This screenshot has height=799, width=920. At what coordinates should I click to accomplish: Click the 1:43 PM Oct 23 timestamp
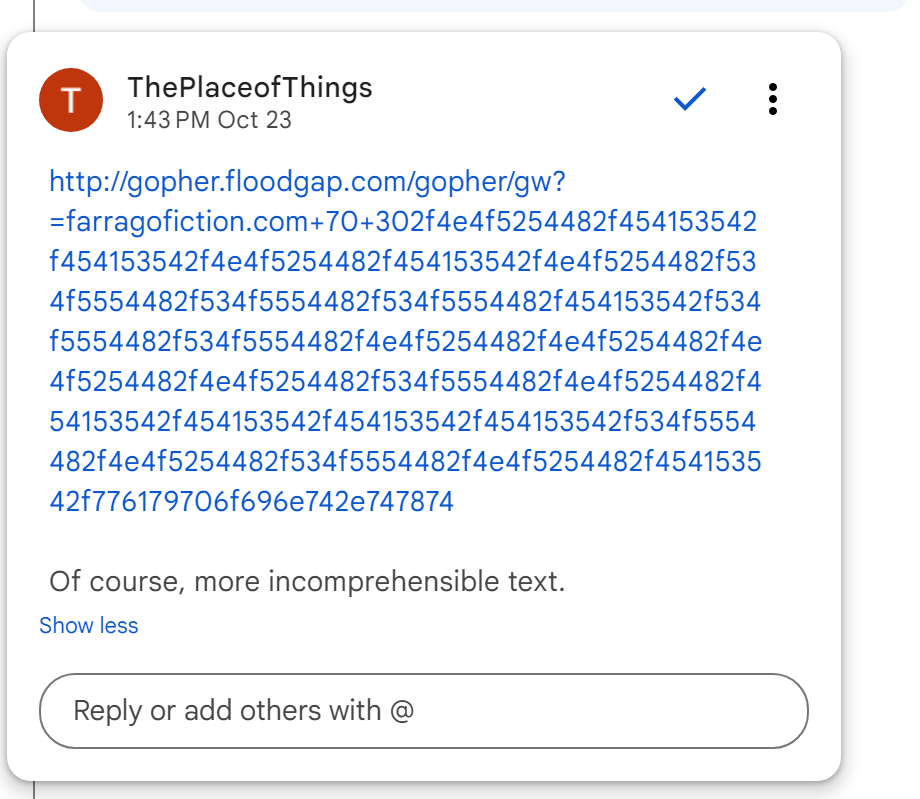209,120
